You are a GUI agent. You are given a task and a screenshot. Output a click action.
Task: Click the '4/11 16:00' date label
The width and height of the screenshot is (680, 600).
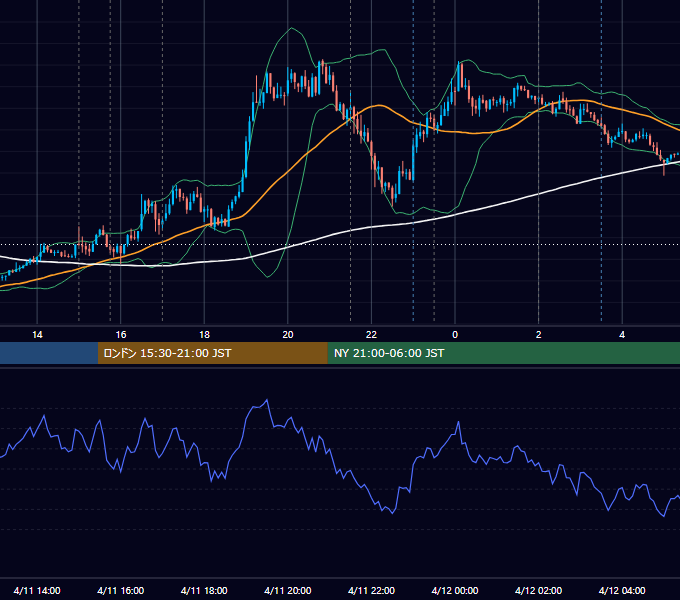(x=121, y=590)
